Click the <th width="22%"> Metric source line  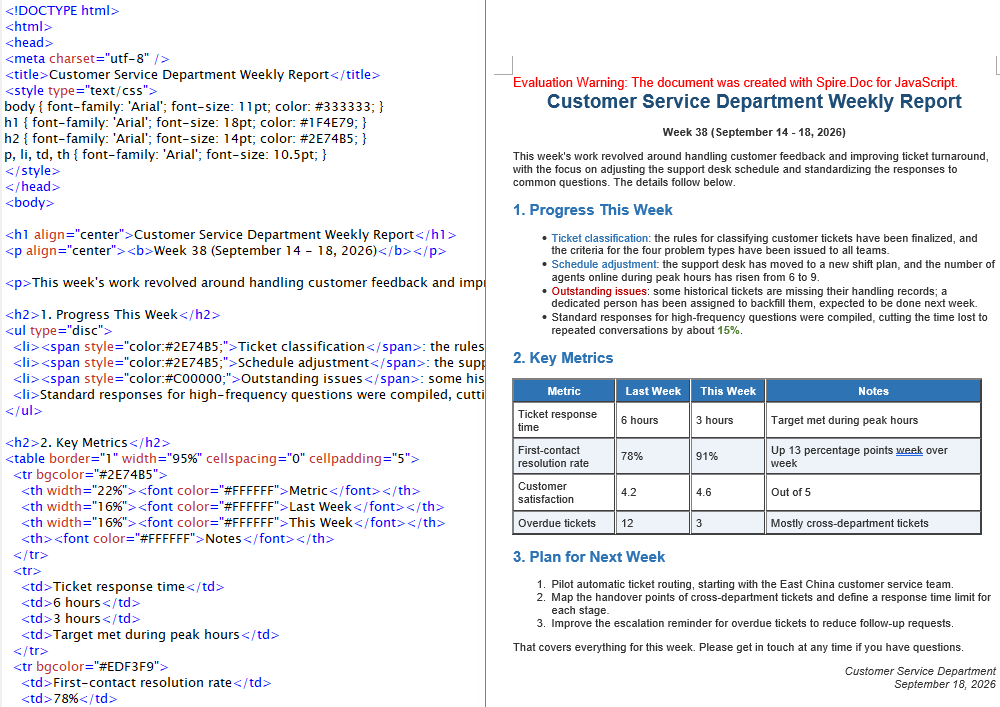point(220,490)
